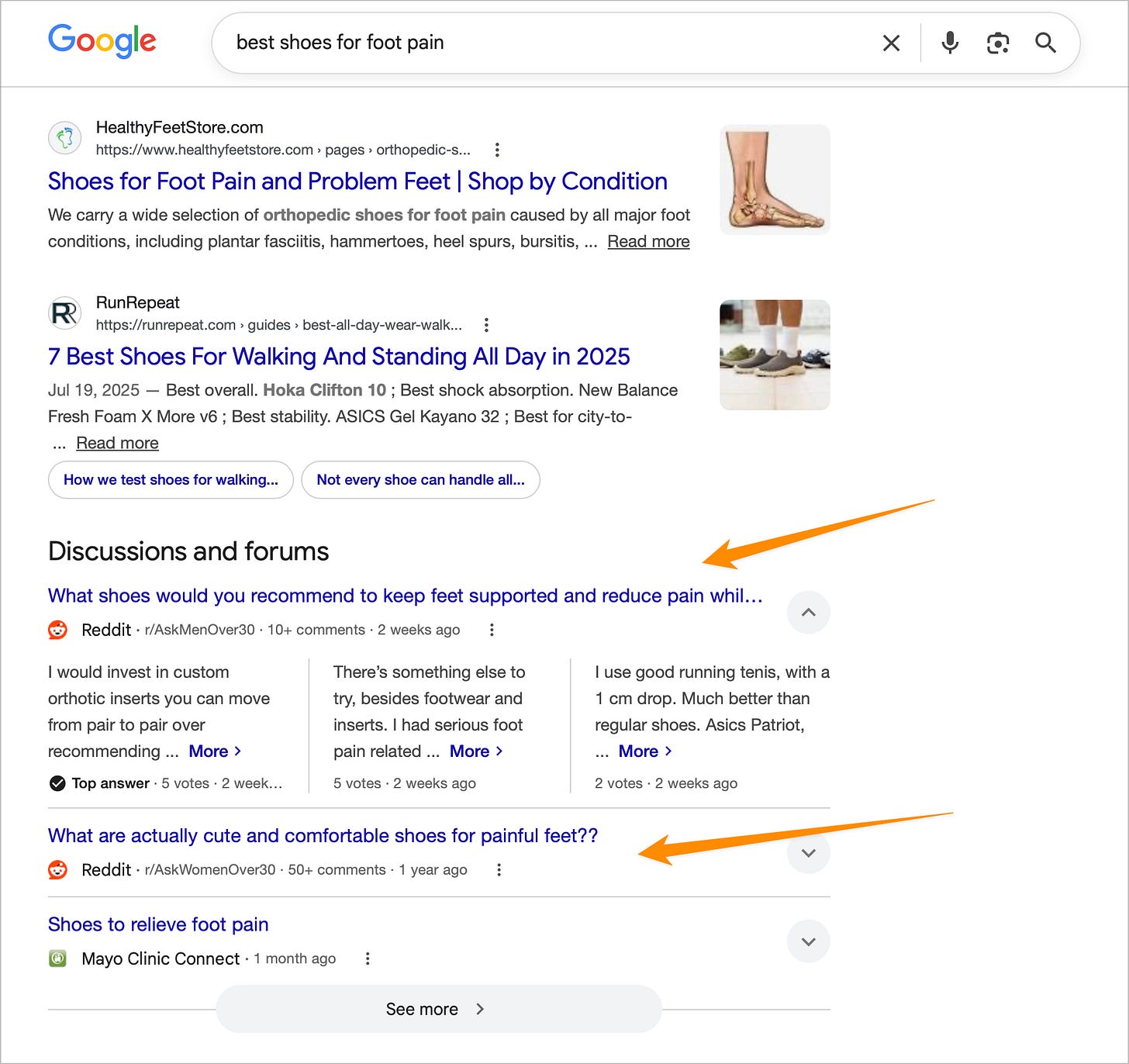The width and height of the screenshot is (1129, 1064).
Task: Open three-dot menu for r/AskMenOver30 discussion
Action: click(492, 630)
